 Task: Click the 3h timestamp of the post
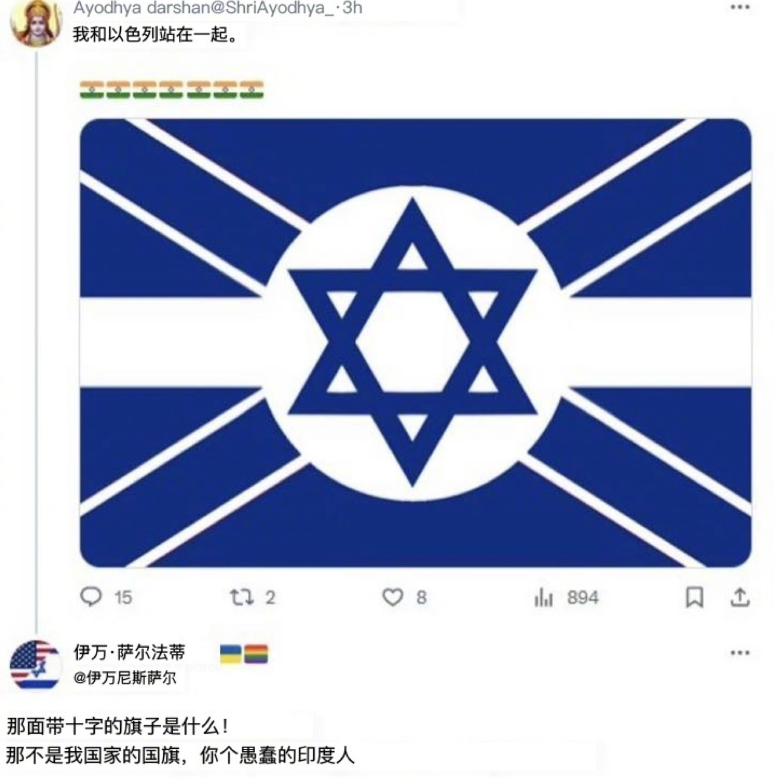click(352, 8)
